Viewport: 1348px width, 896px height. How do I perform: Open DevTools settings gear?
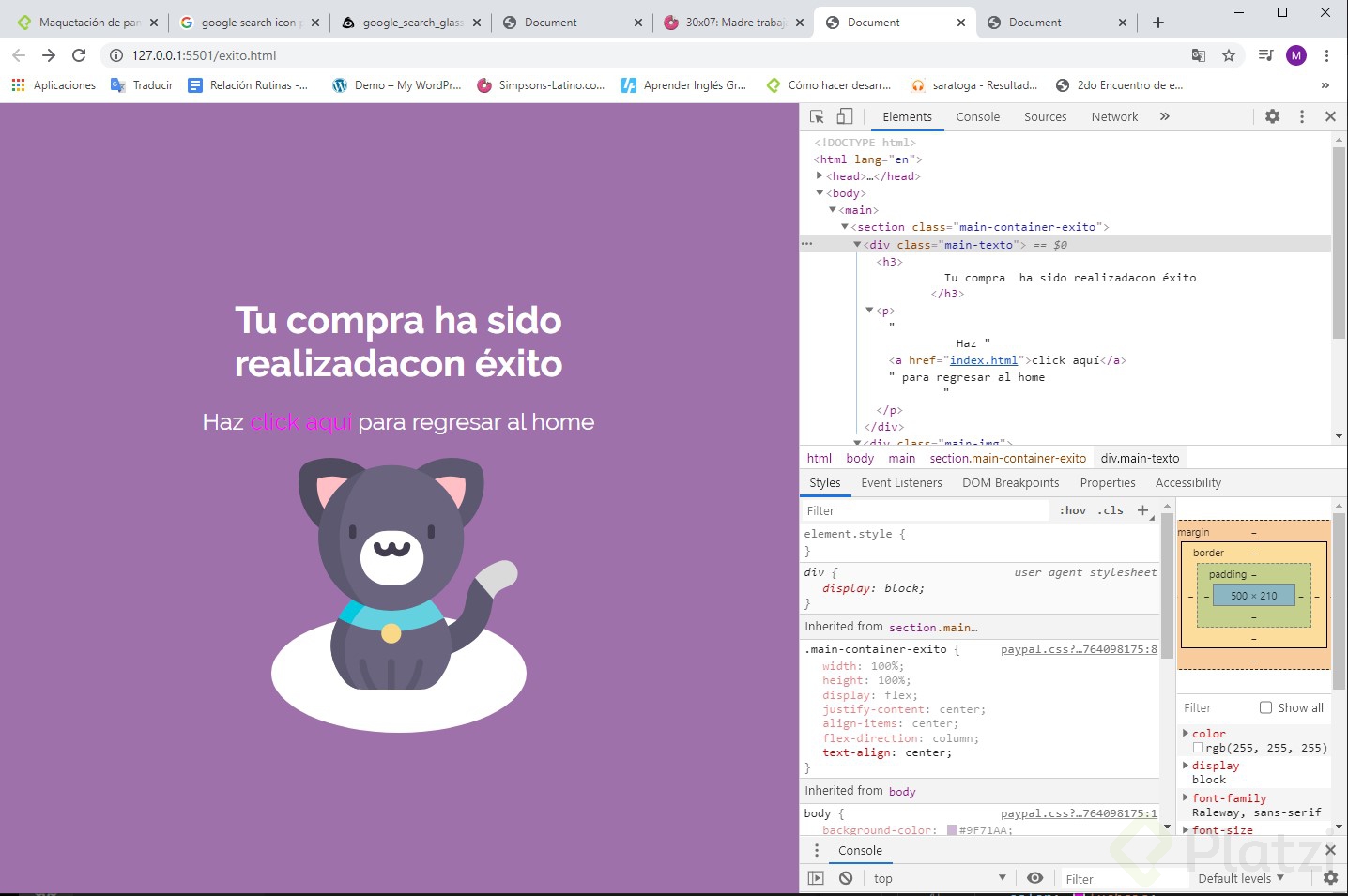1272,116
